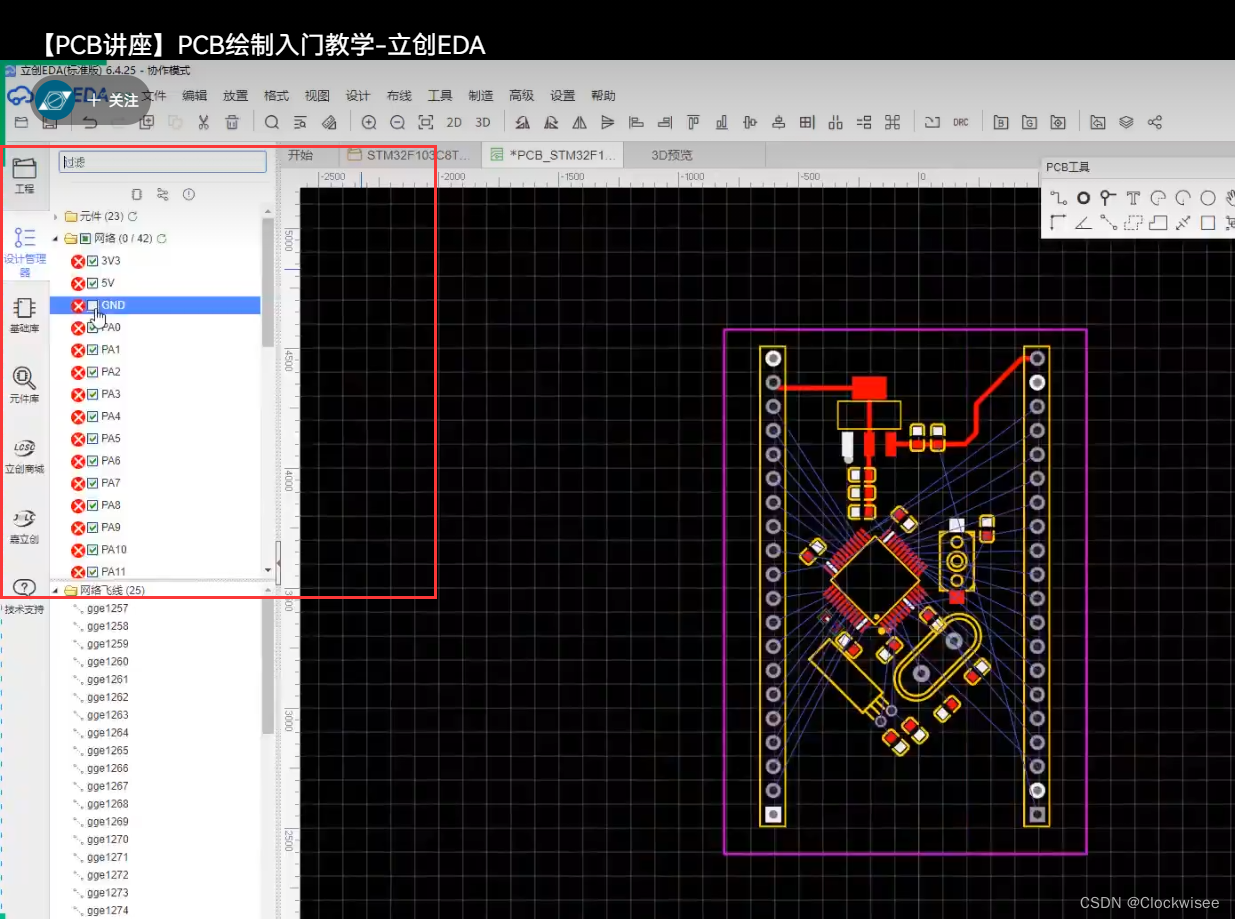Toggle the GND net checkbox
The height and width of the screenshot is (919, 1235).
[x=93, y=305]
